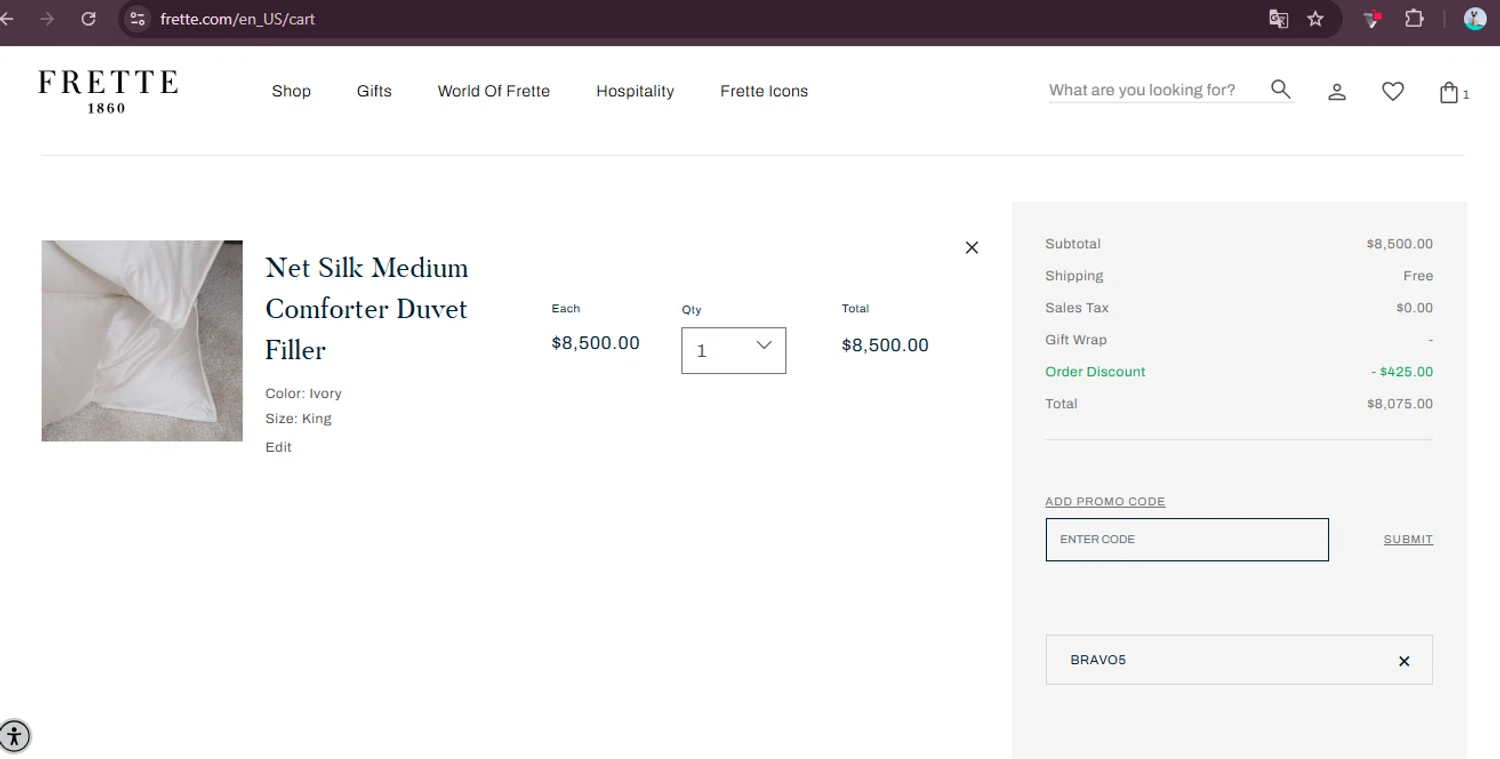Reload the page with the refresh icon

click(x=88, y=19)
